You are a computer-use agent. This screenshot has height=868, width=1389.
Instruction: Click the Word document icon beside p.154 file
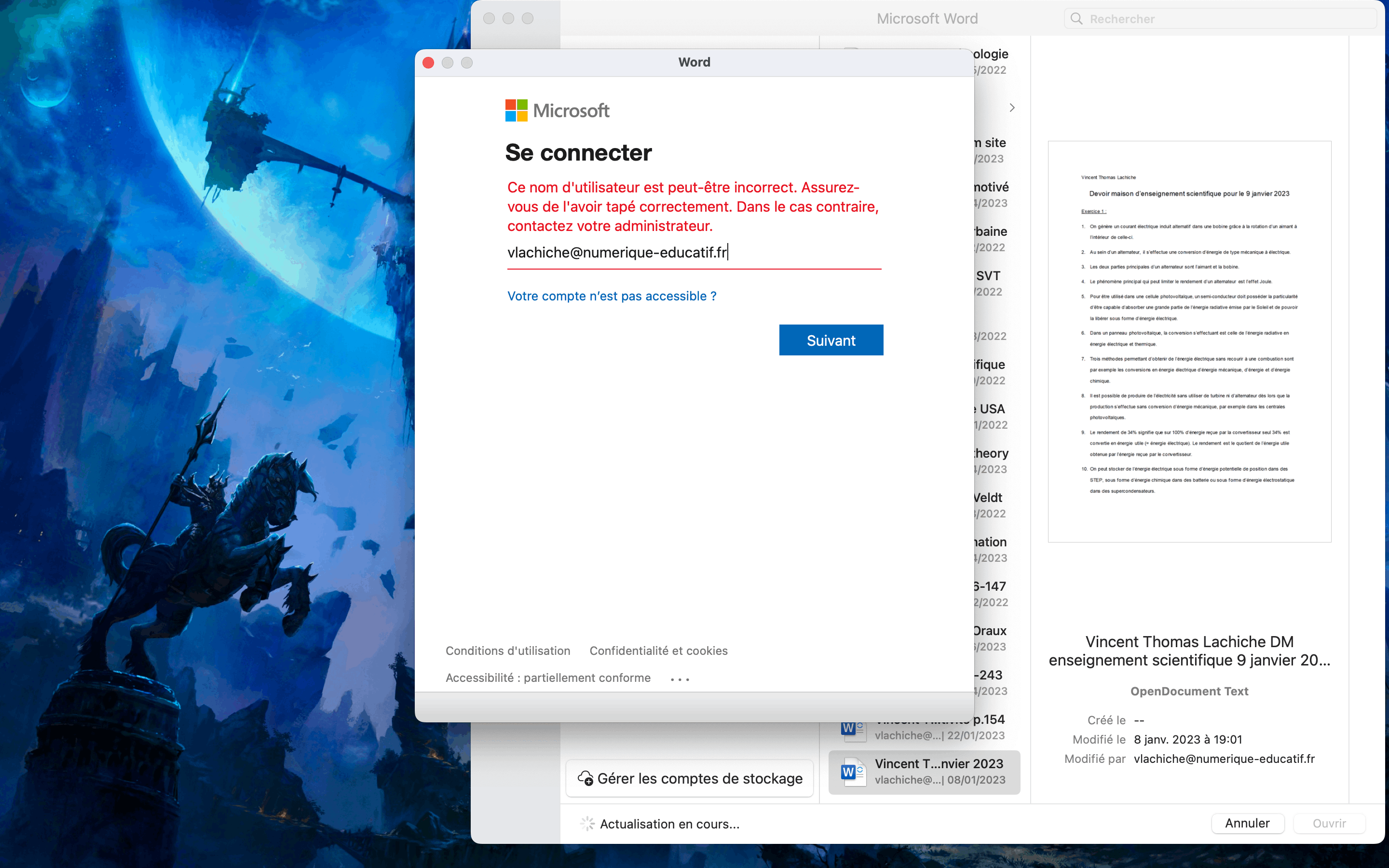click(853, 730)
